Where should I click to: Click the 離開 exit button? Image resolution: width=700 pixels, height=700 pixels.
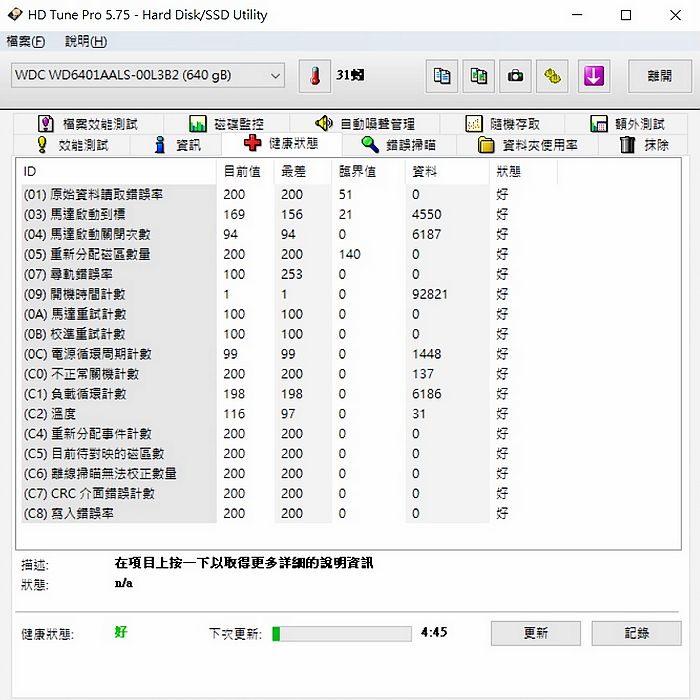pyautogui.click(x=659, y=76)
